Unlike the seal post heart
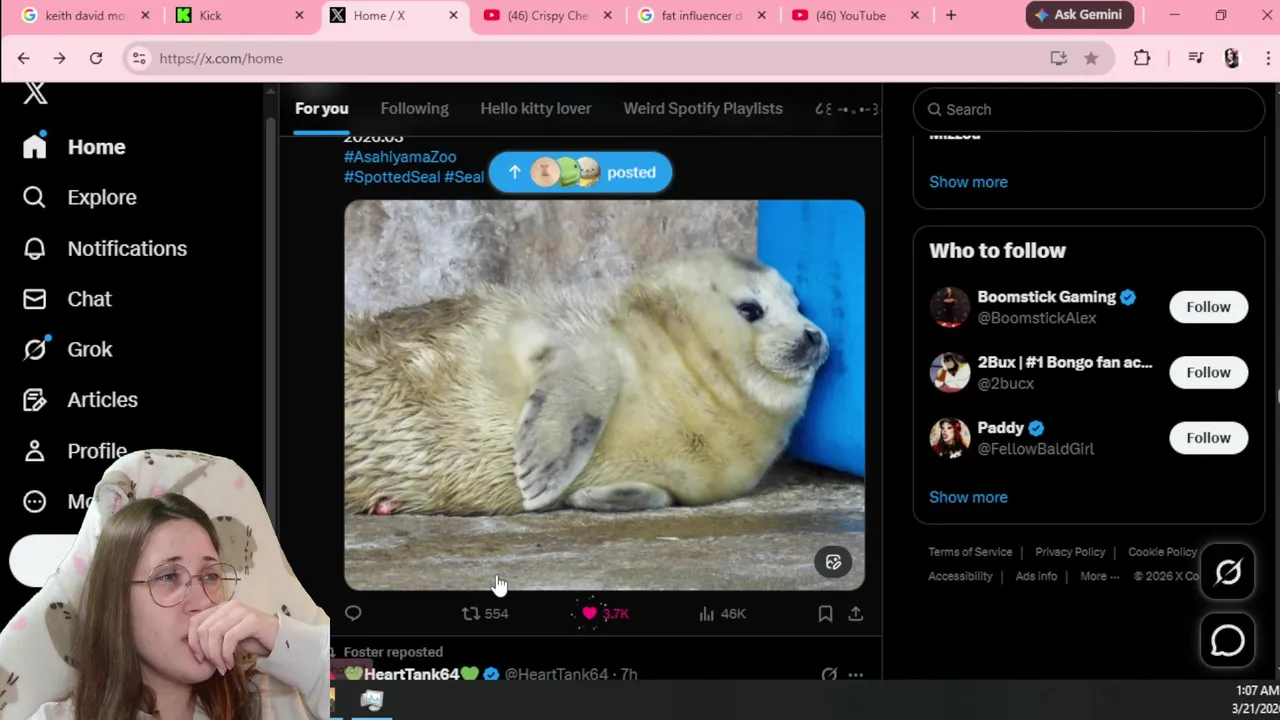 point(589,614)
